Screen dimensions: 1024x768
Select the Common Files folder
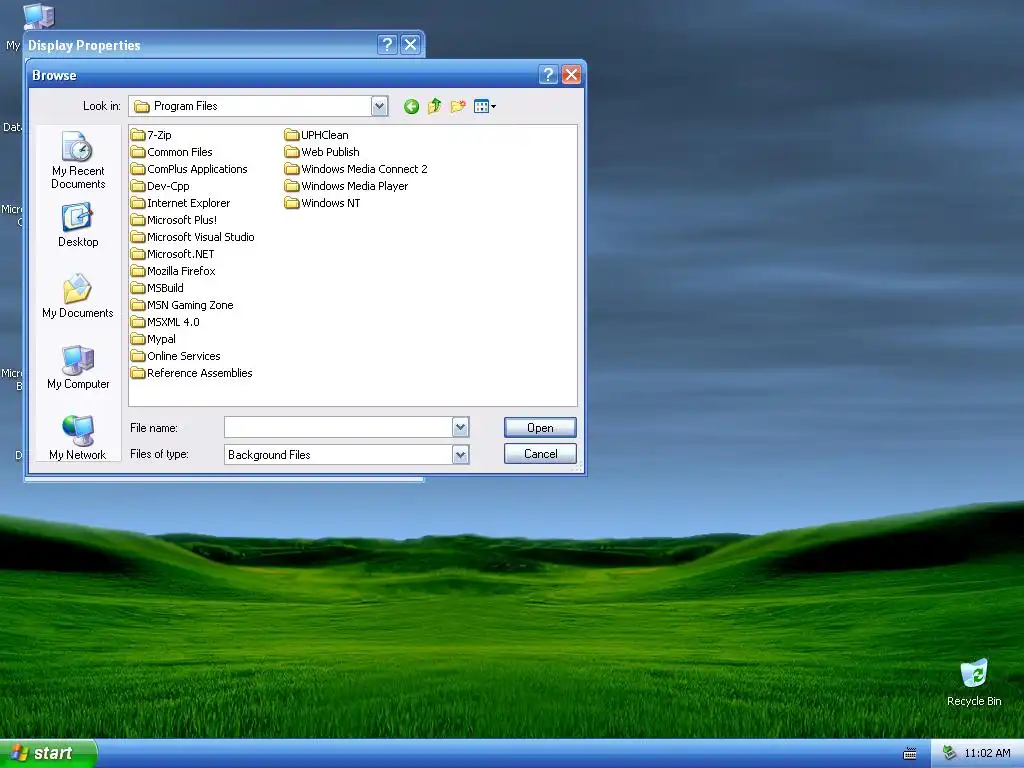click(x=171, y=152)
